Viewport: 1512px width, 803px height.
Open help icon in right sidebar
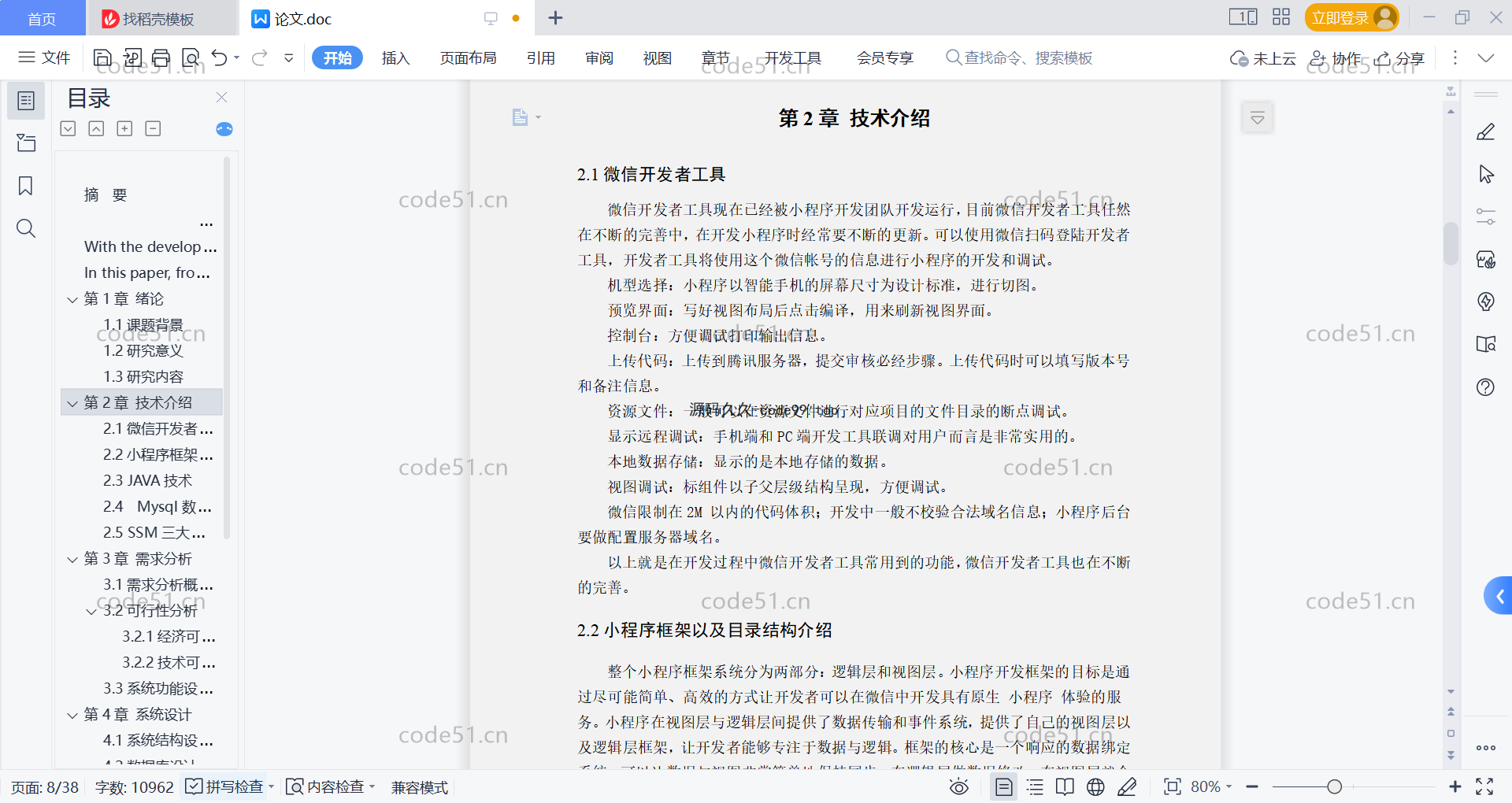[x=1486, y=387]
